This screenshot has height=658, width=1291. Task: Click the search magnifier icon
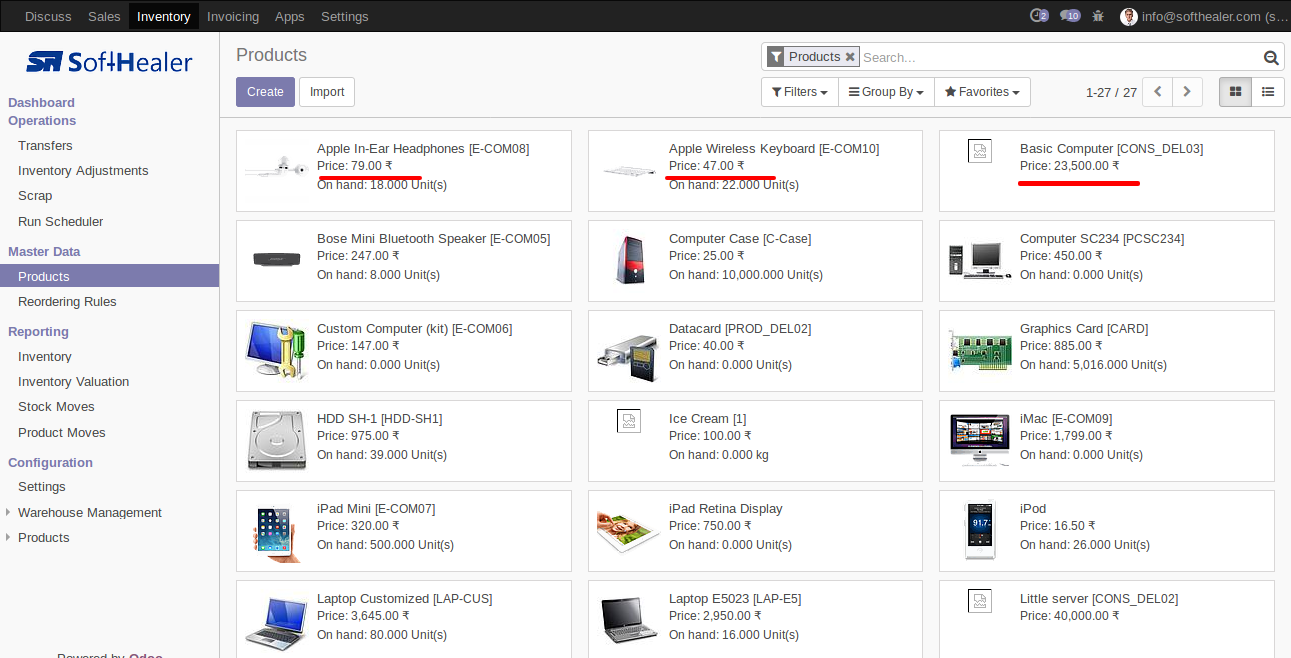point(1271,58)
